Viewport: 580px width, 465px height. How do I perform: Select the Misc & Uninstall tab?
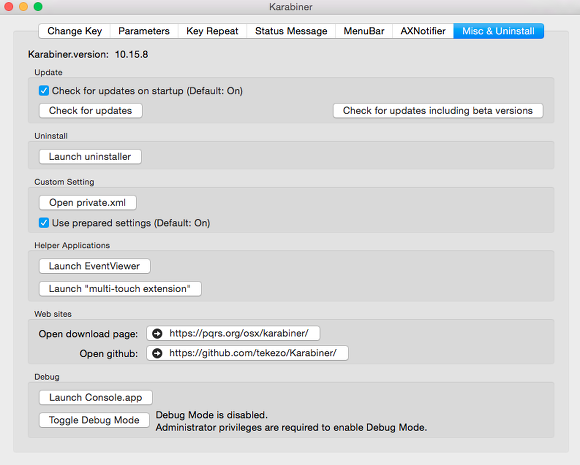(498, 31)
